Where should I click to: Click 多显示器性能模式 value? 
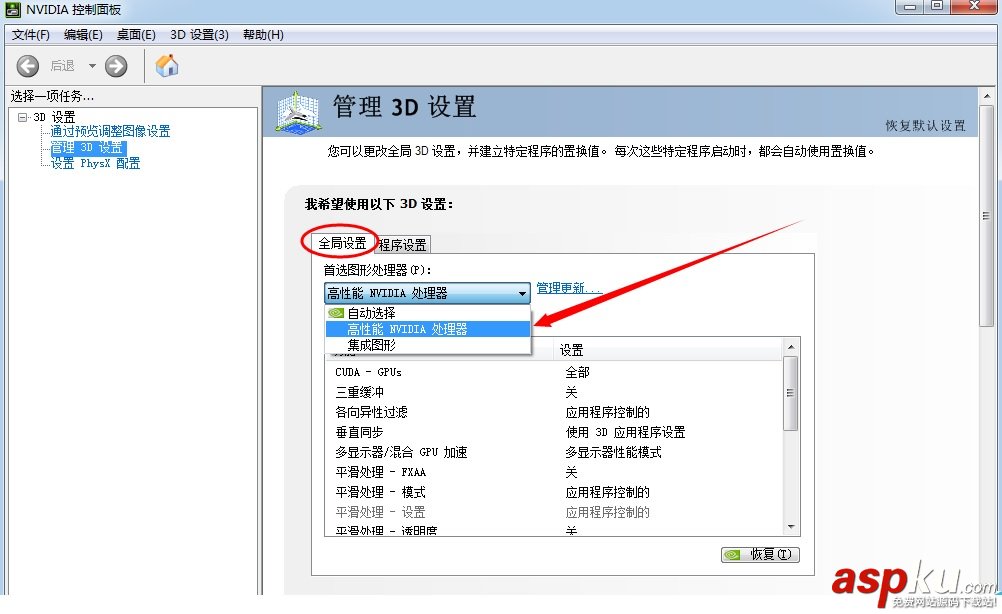coord(613,452)
